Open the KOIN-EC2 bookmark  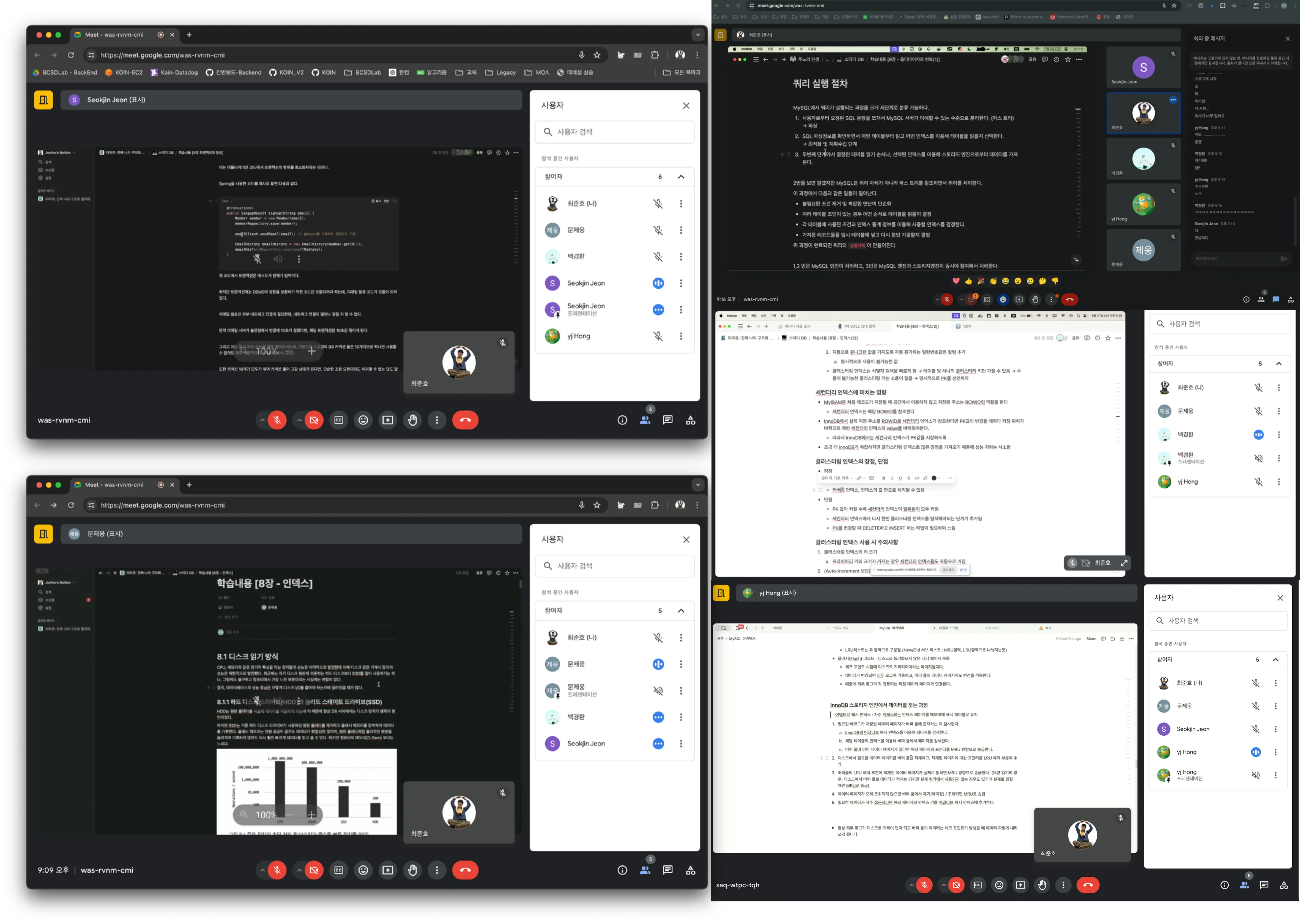(124, 72)
